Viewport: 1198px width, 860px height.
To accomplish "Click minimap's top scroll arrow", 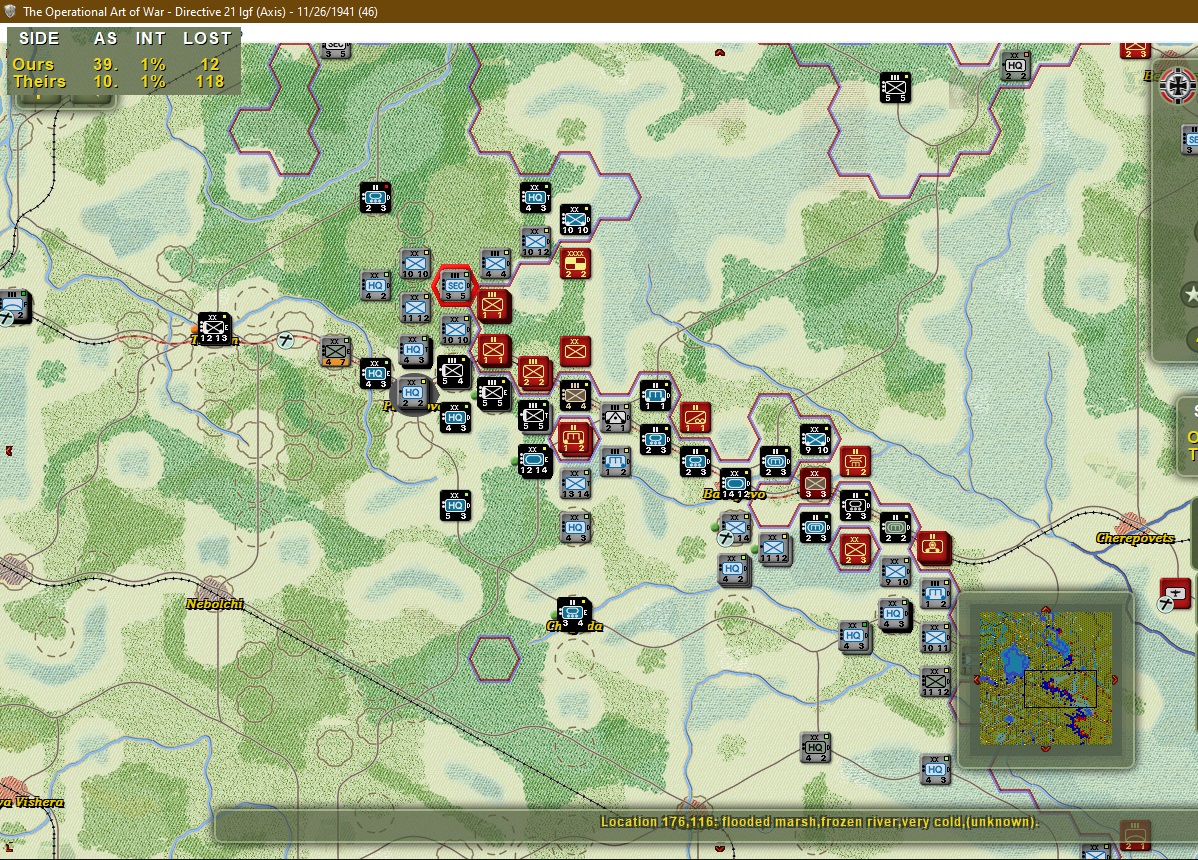I will [1045, 610].
